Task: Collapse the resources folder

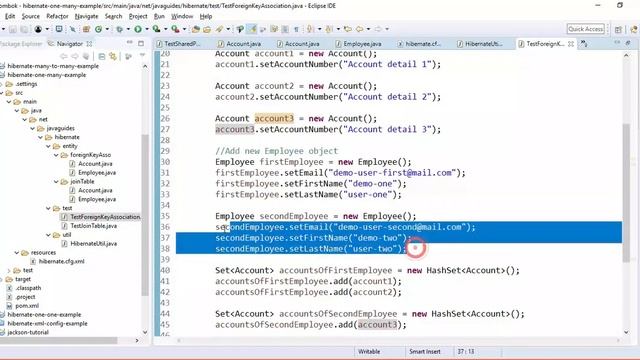Action: 17,253
